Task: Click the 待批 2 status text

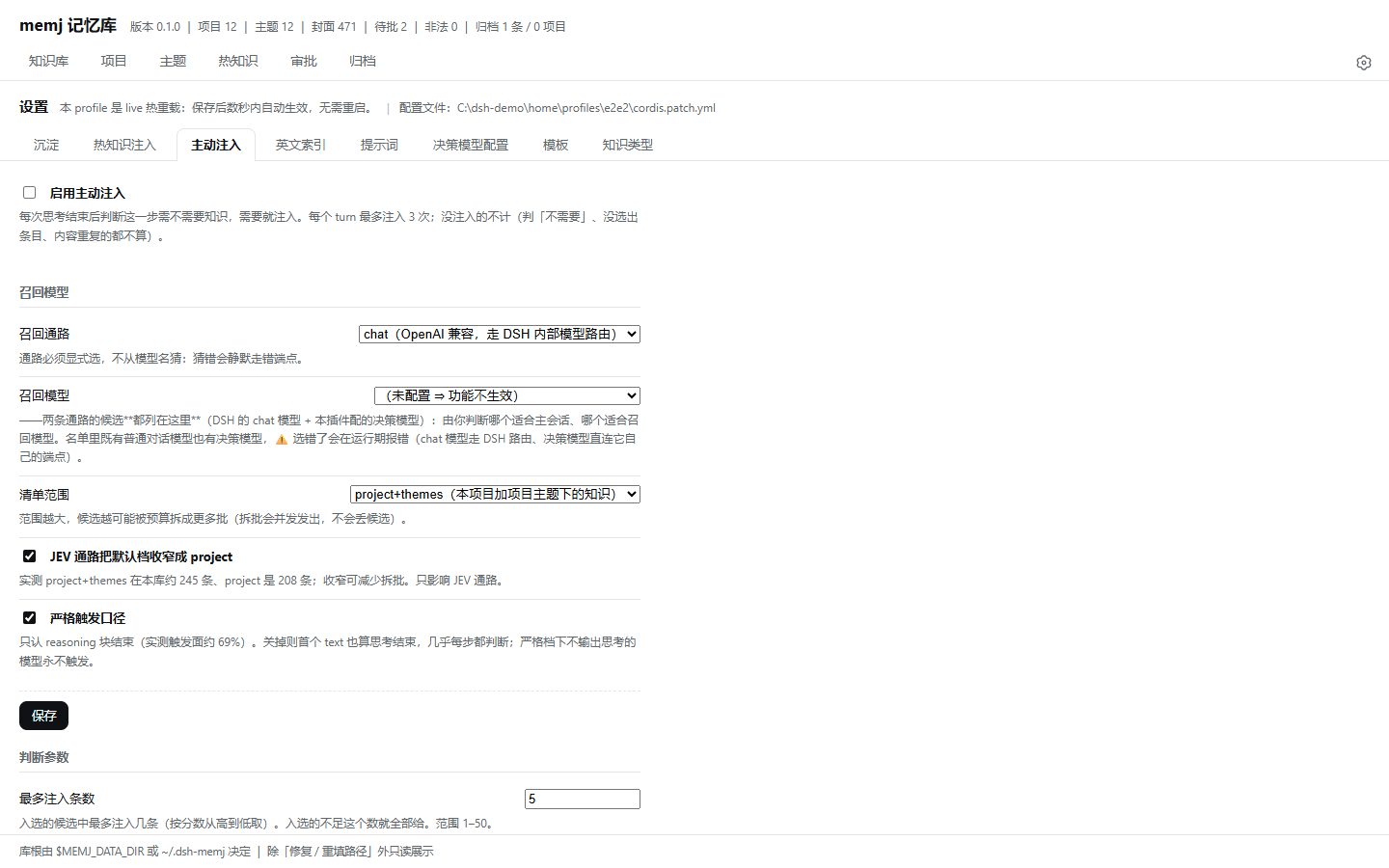Action: (391, 27)
